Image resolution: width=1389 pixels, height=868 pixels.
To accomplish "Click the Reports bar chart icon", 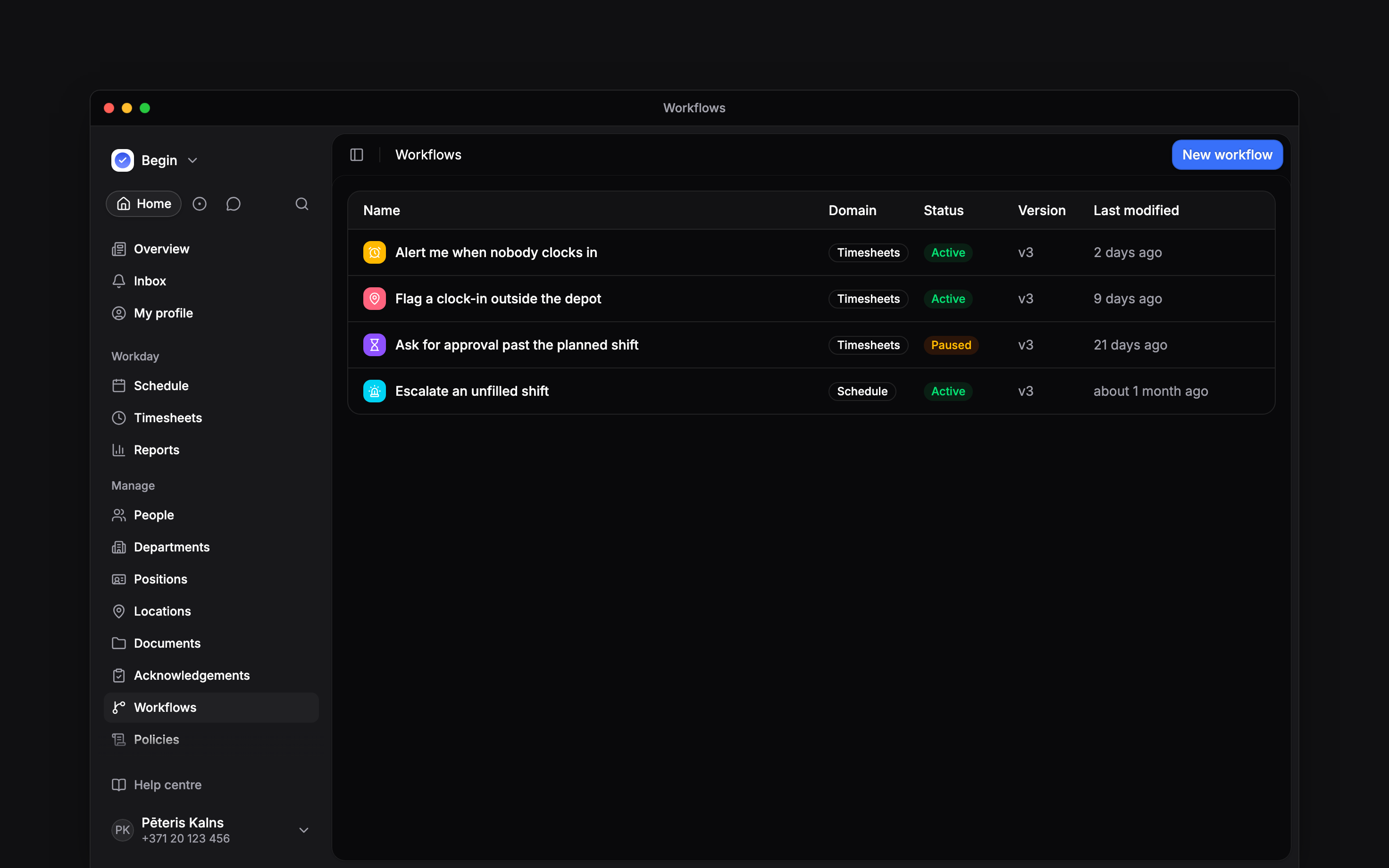I will (119, 450).
